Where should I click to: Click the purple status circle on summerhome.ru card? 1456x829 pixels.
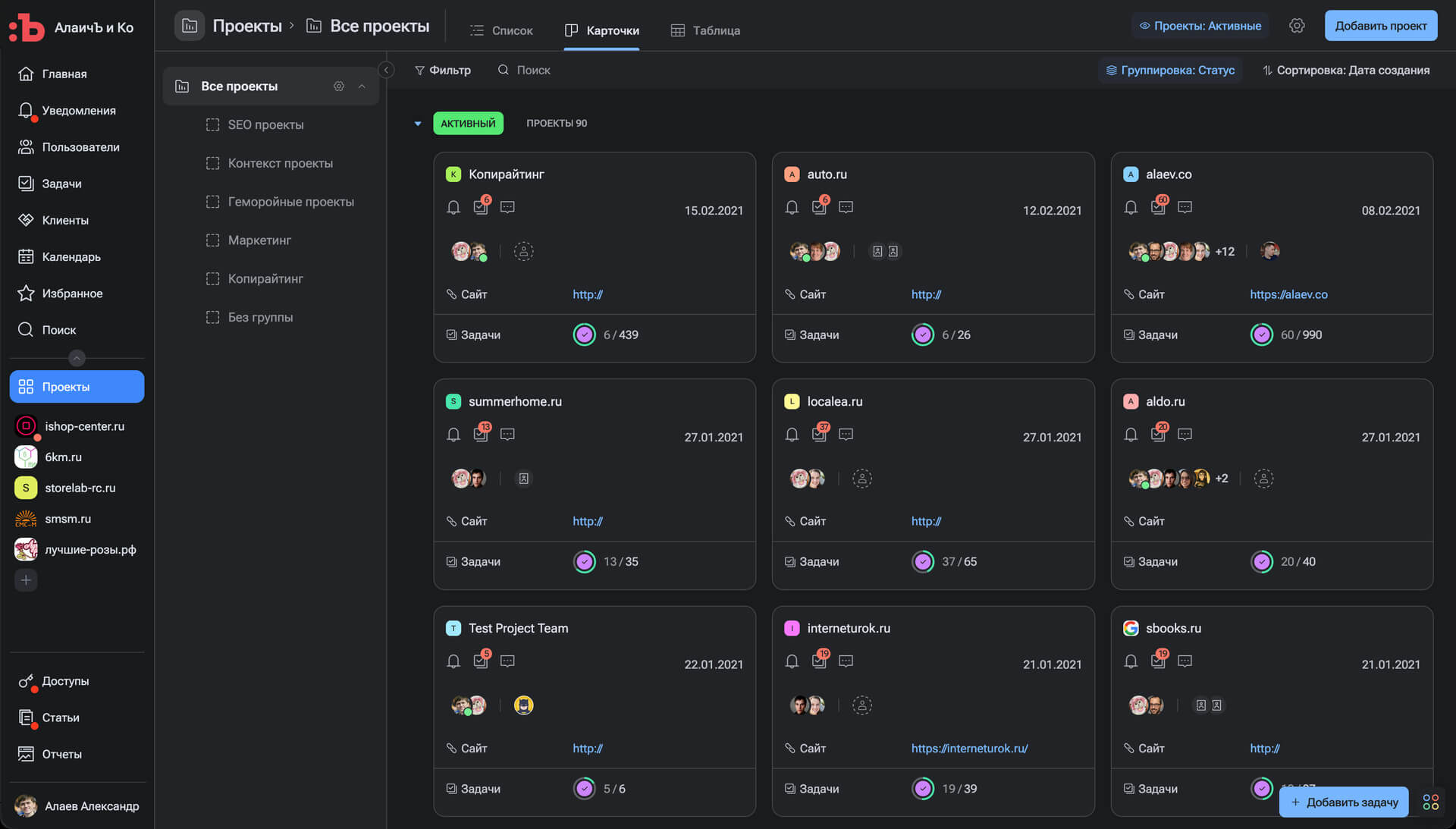[584, 561]
